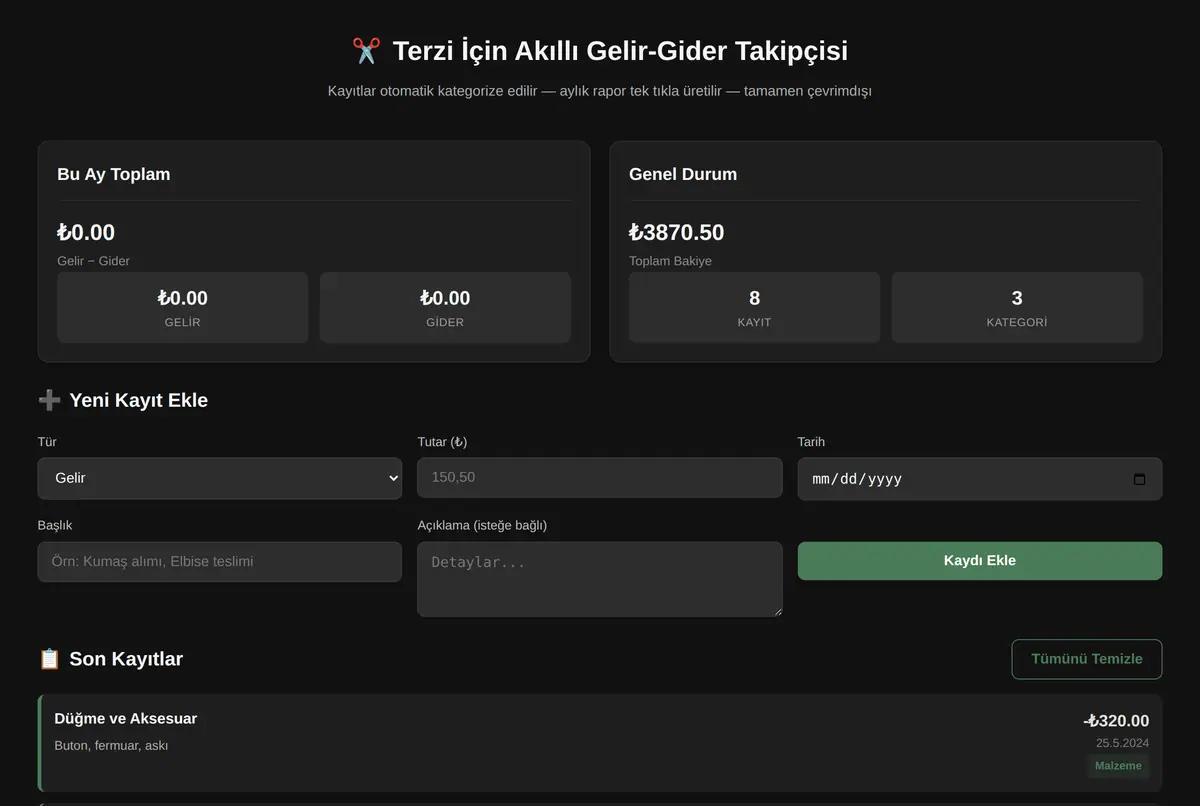Click the KATEGORİ count tile showing 3
Screen dimensions: 1200x806
pos(1017,308)
